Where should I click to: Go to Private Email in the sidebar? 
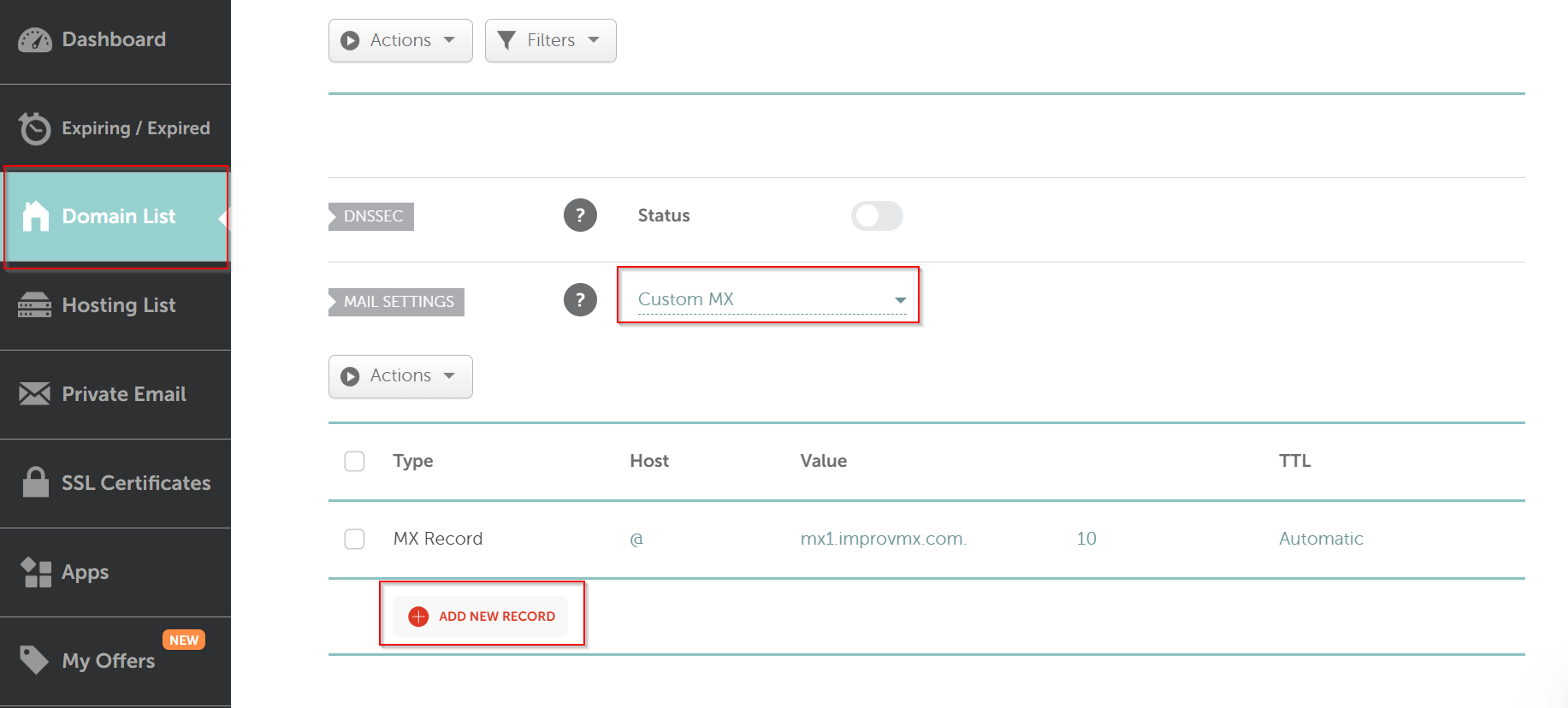[x=124, y=394]
